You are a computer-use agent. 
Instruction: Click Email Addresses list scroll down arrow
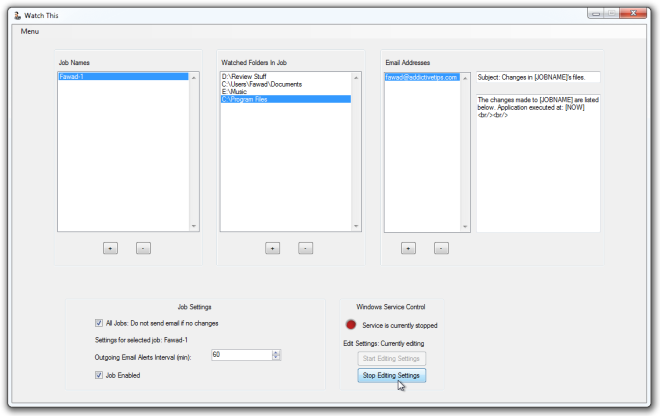tap(465, 227)
